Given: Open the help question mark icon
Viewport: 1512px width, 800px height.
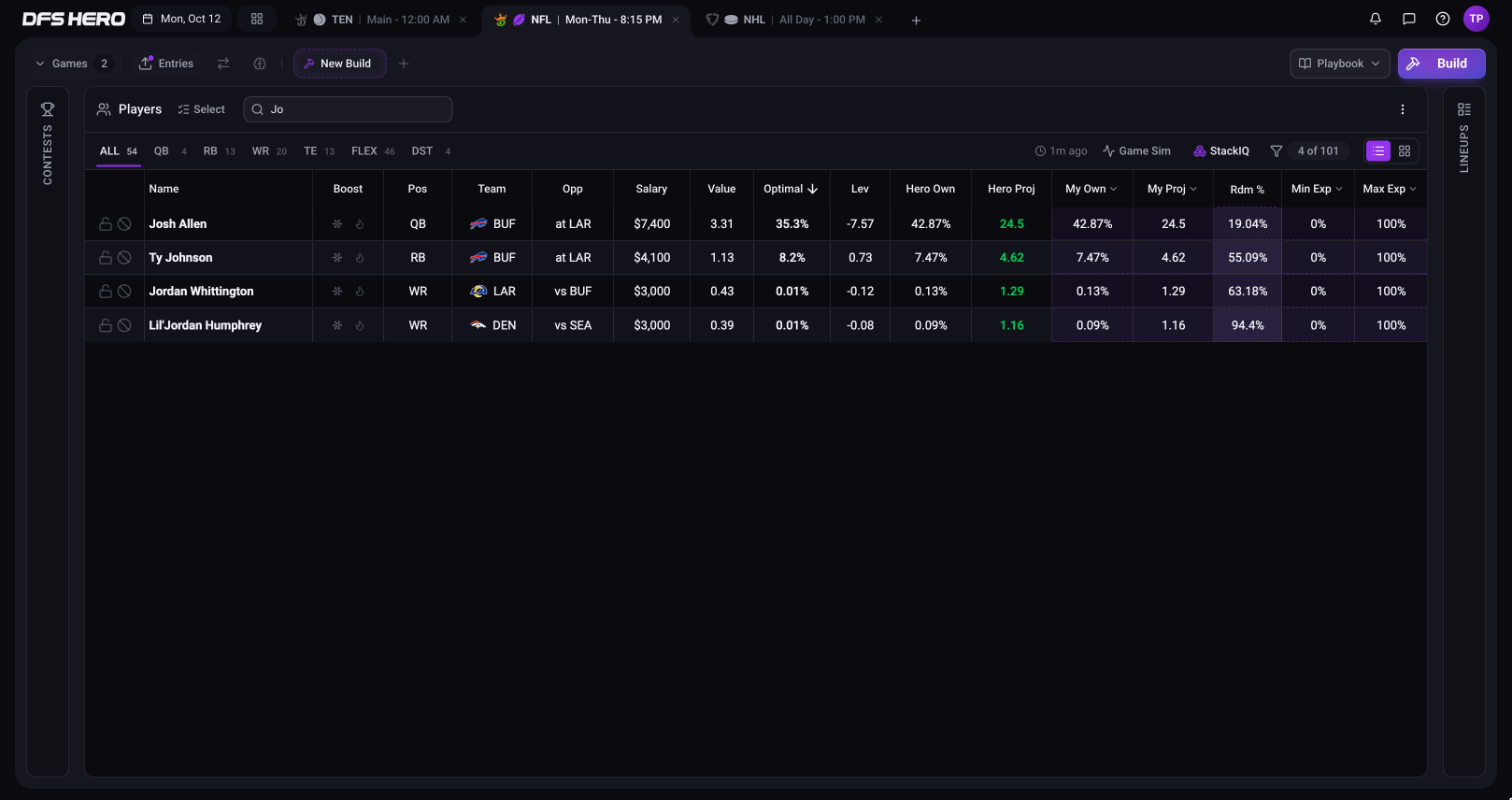Looking at the screenshot, I should point(1442,19).
